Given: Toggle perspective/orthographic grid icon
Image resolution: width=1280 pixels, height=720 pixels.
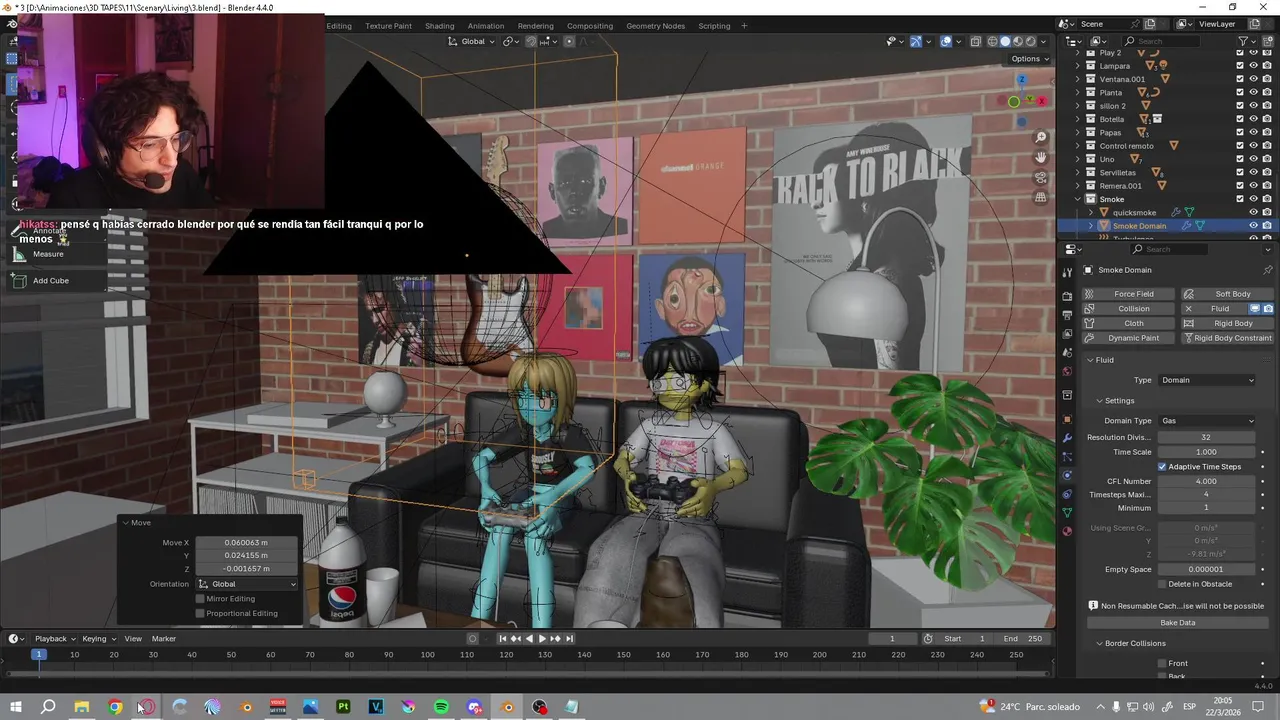Looking at the screenshot, I should click(1041, 197).
